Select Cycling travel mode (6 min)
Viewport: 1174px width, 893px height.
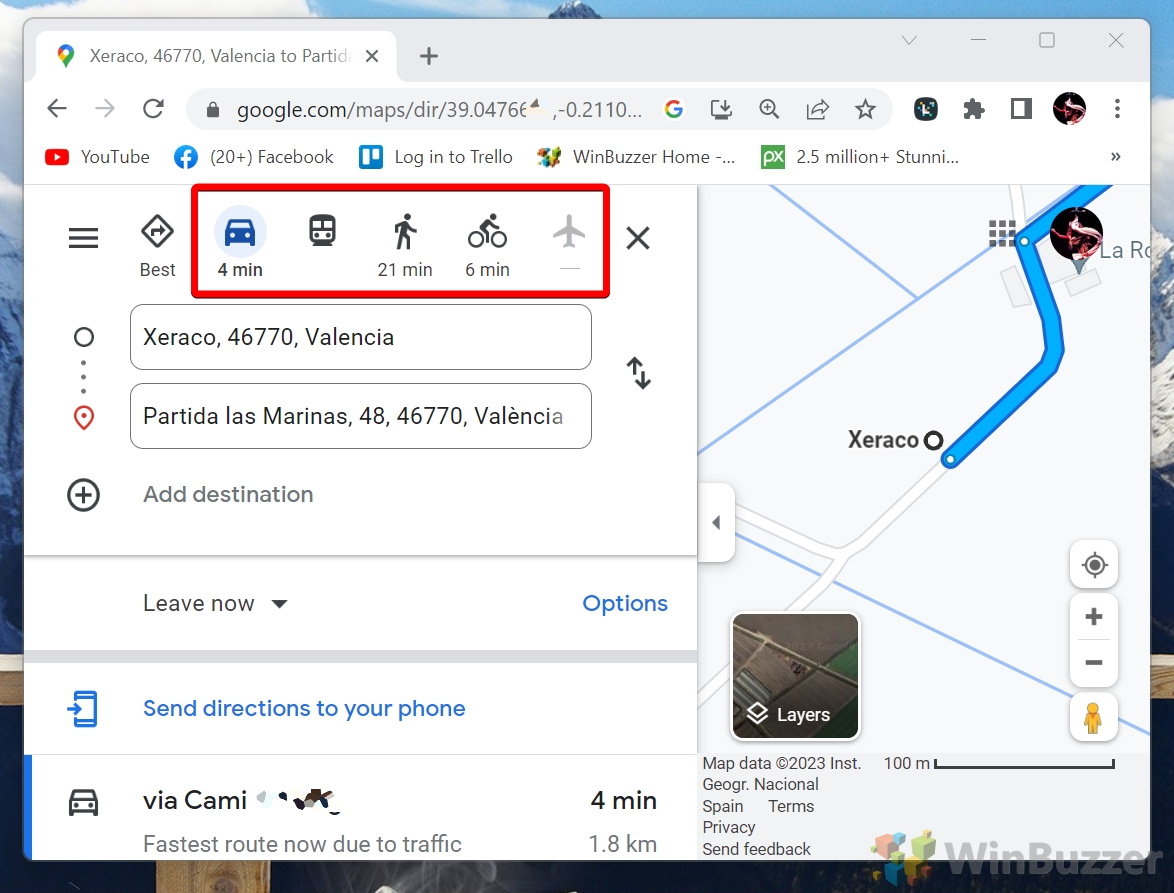487,246
